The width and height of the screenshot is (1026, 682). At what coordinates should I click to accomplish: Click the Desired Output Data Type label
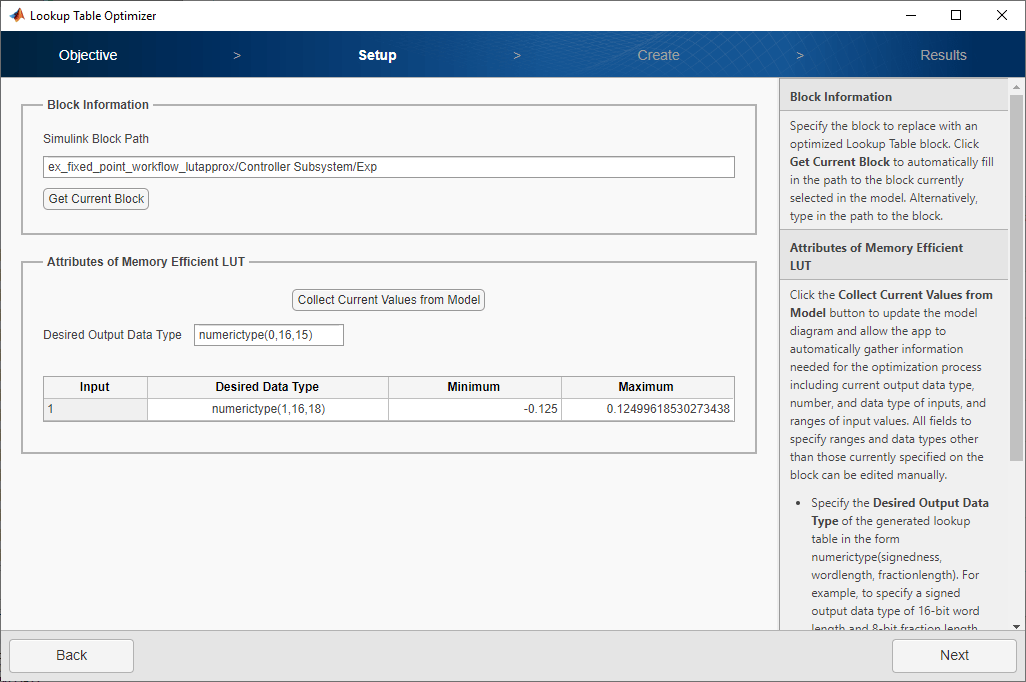[113, 335]
